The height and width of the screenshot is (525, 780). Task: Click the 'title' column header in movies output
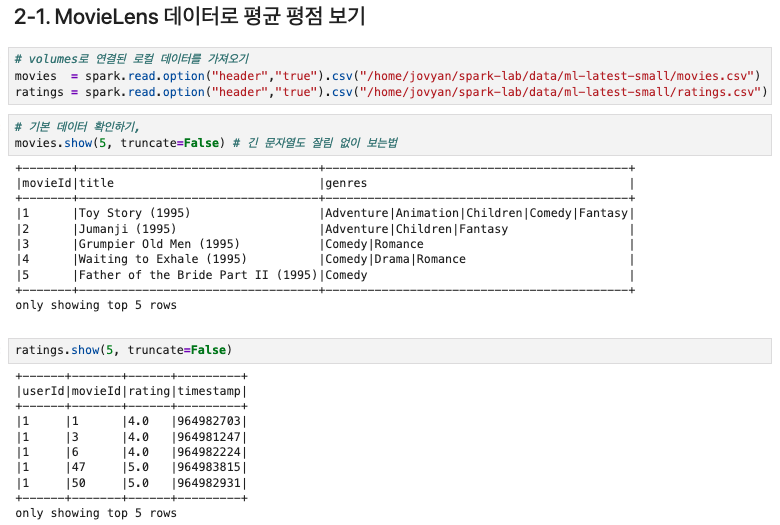pos(97,183)
